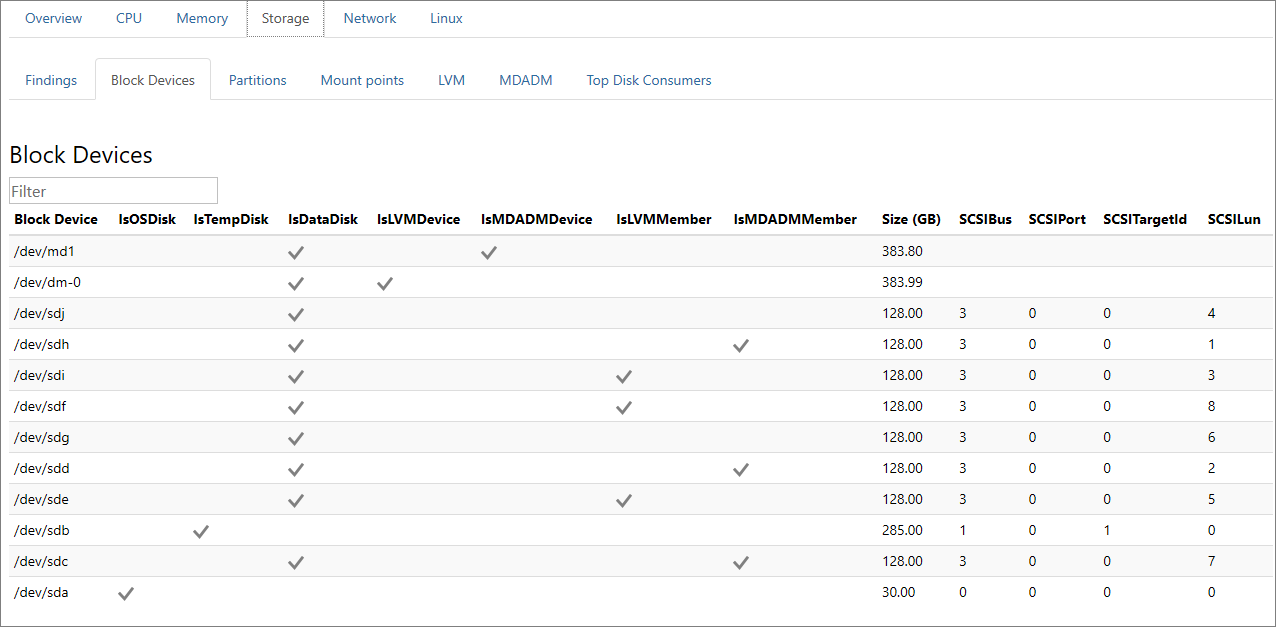Screen dimensions: 1276x627
Task: Switch to the Partitions sub-tab
Action: coord(257,79)
